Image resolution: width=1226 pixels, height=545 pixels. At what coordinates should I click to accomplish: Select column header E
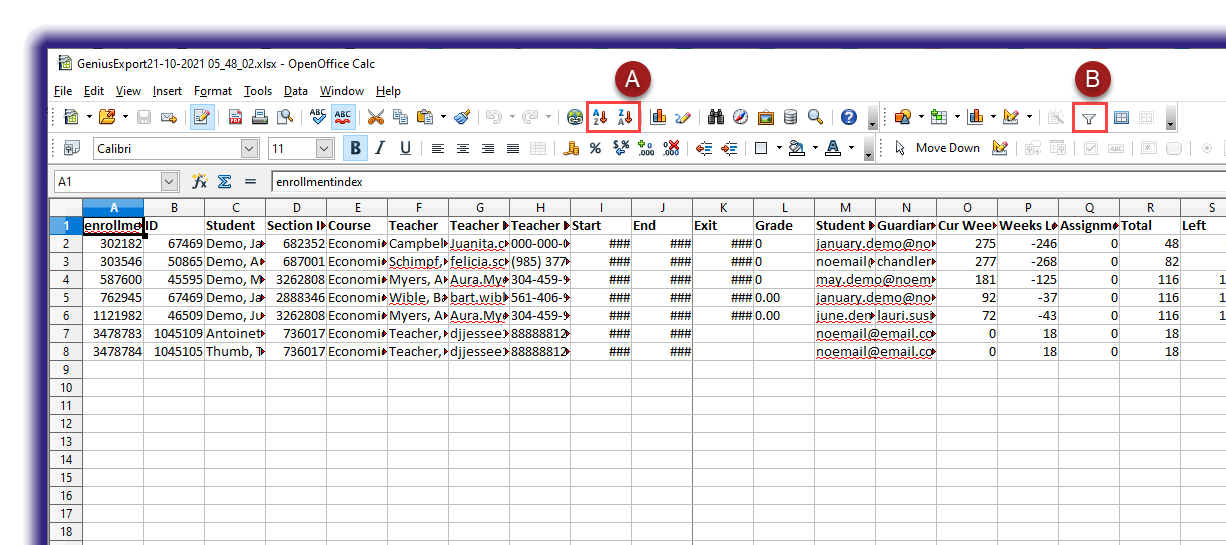[356, 208]
